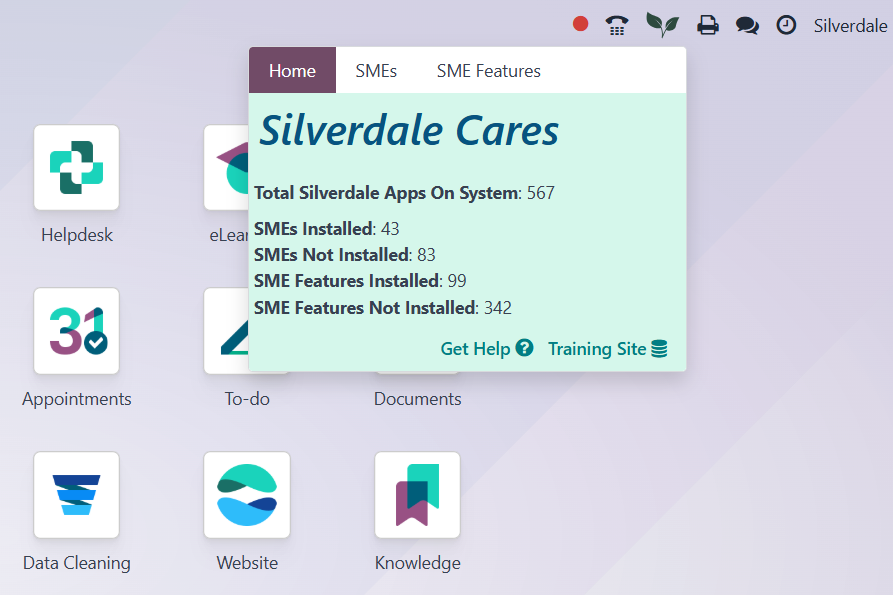Open the print option in the top bar
The height and width of the screenshot is (595, 893).
(x=708, y=25)
